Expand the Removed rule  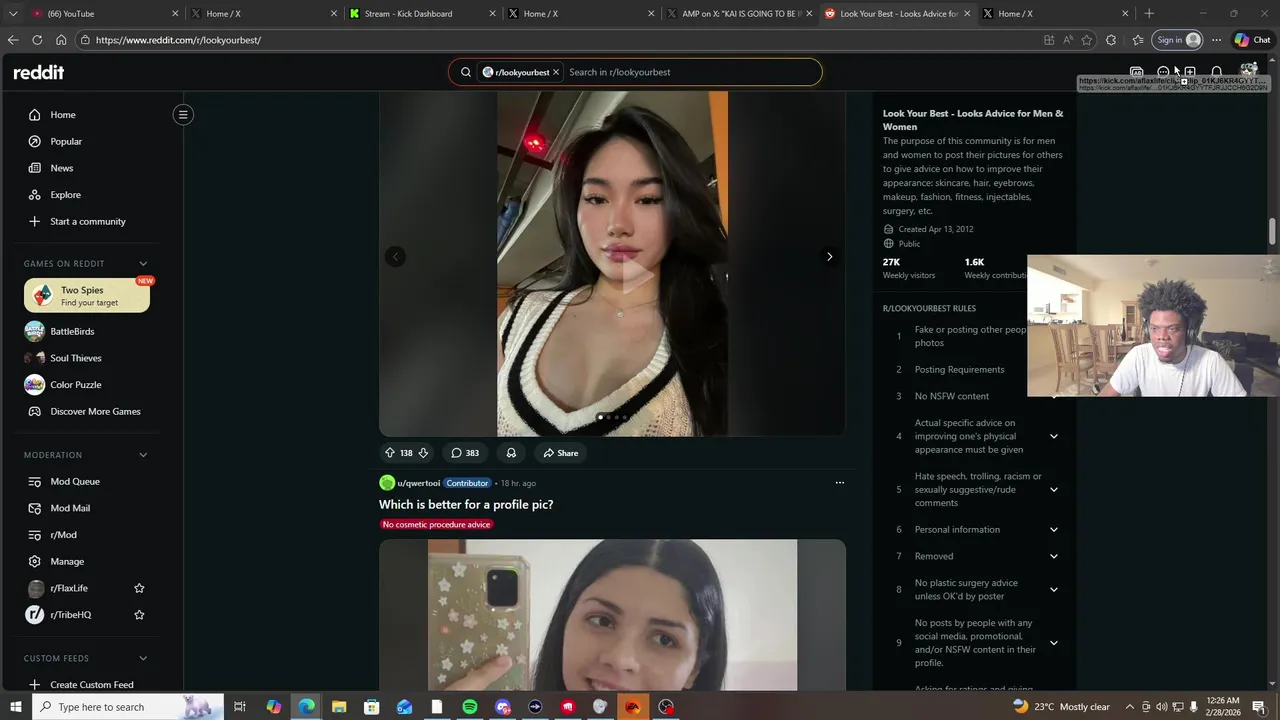pyautogui.click(x=1053, y=556)
